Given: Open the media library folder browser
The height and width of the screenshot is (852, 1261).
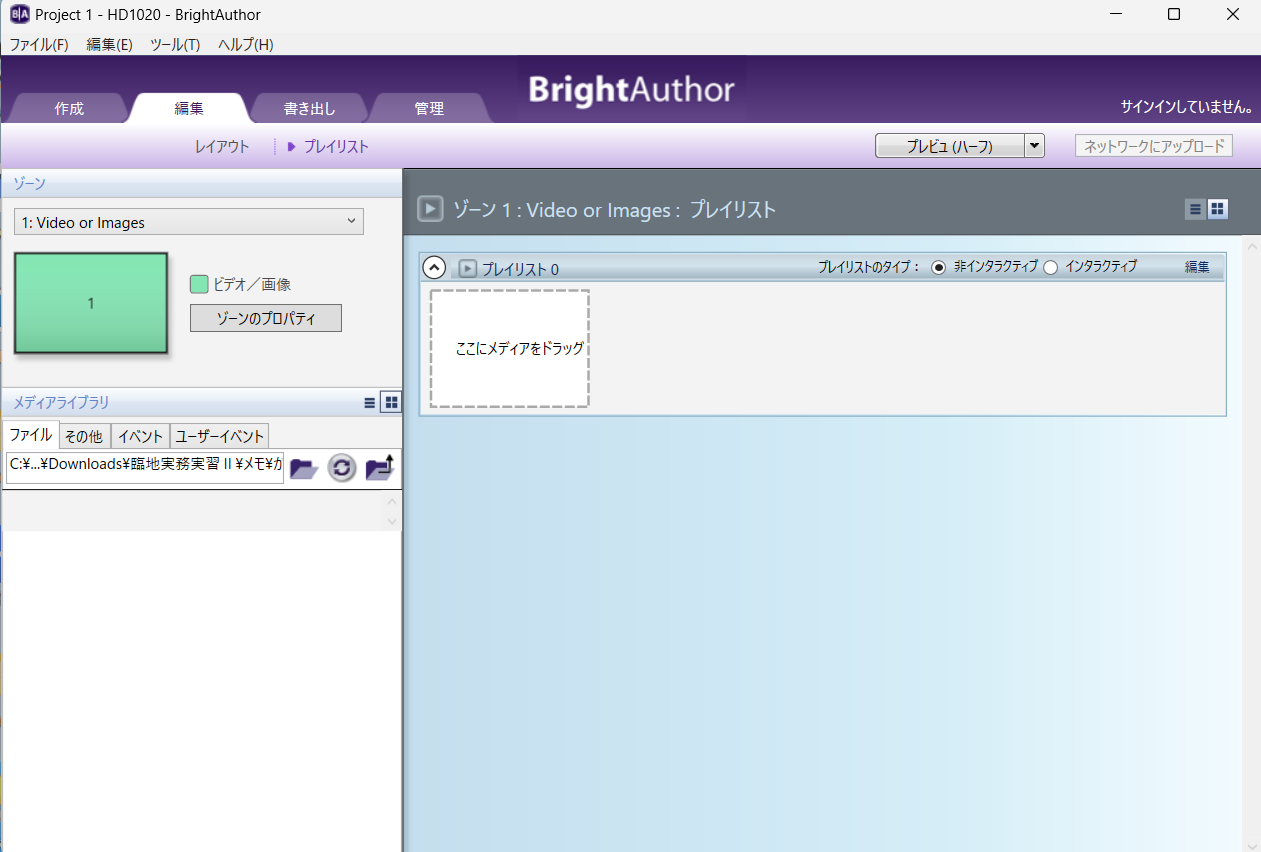Looking at the screenshot, I should click(303, 467).
